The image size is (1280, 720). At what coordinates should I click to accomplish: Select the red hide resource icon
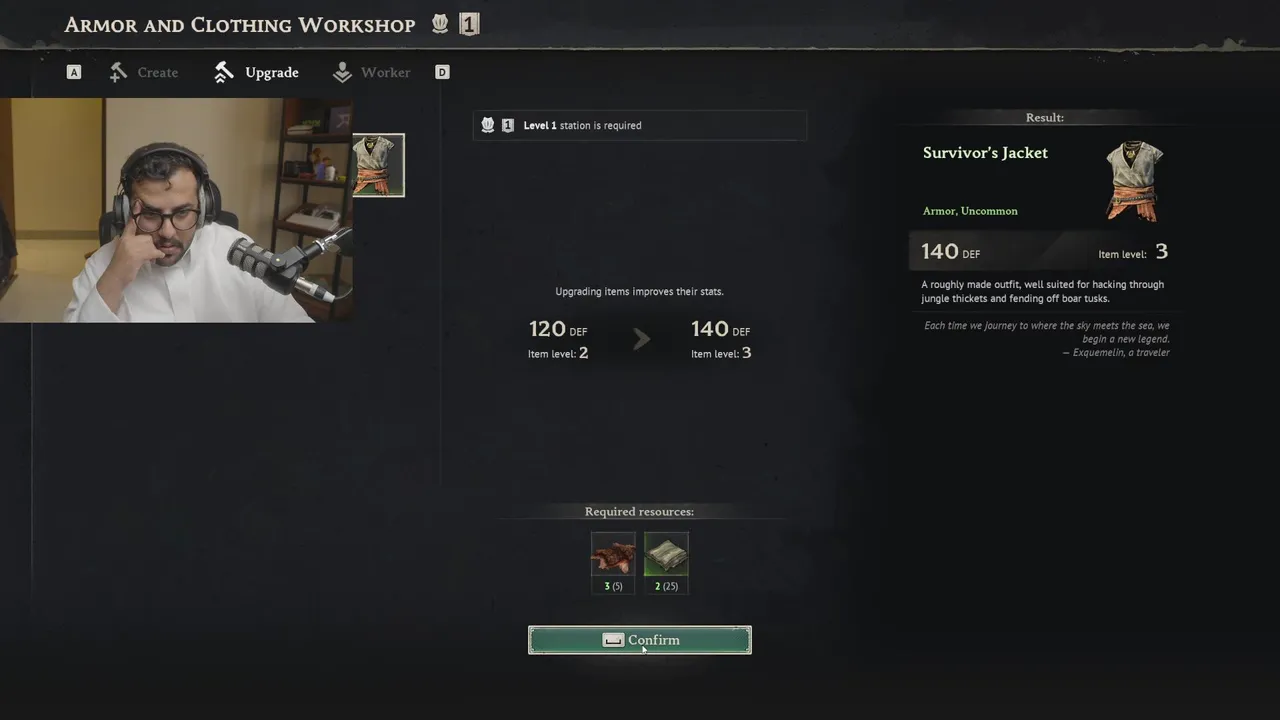tap(613, 555)
